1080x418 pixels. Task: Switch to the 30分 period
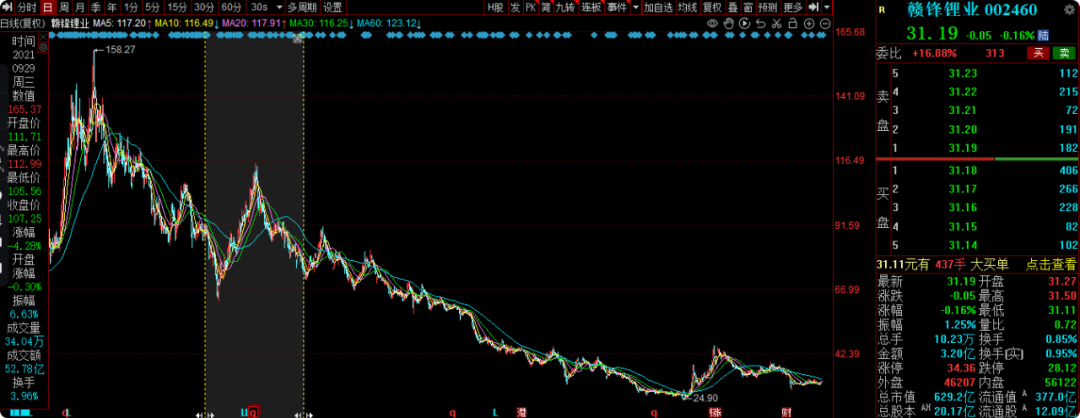[203, 8]
